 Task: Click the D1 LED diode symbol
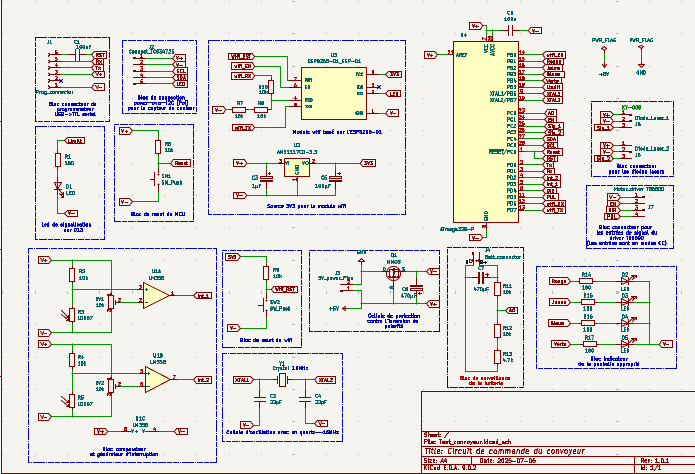tap(57, 186)
